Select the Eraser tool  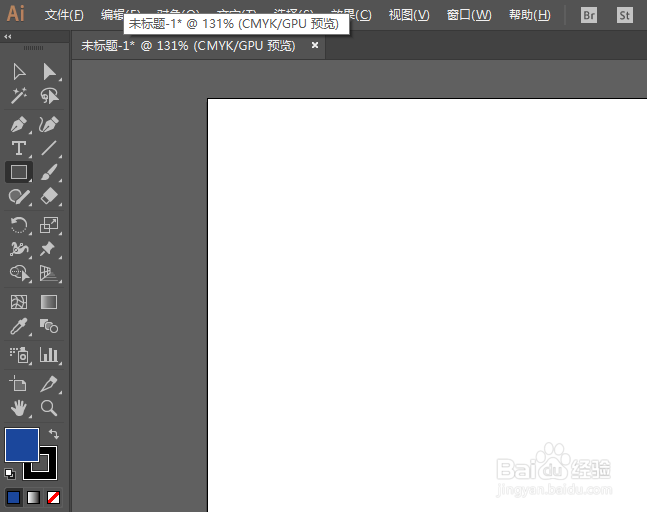(49, 196)
